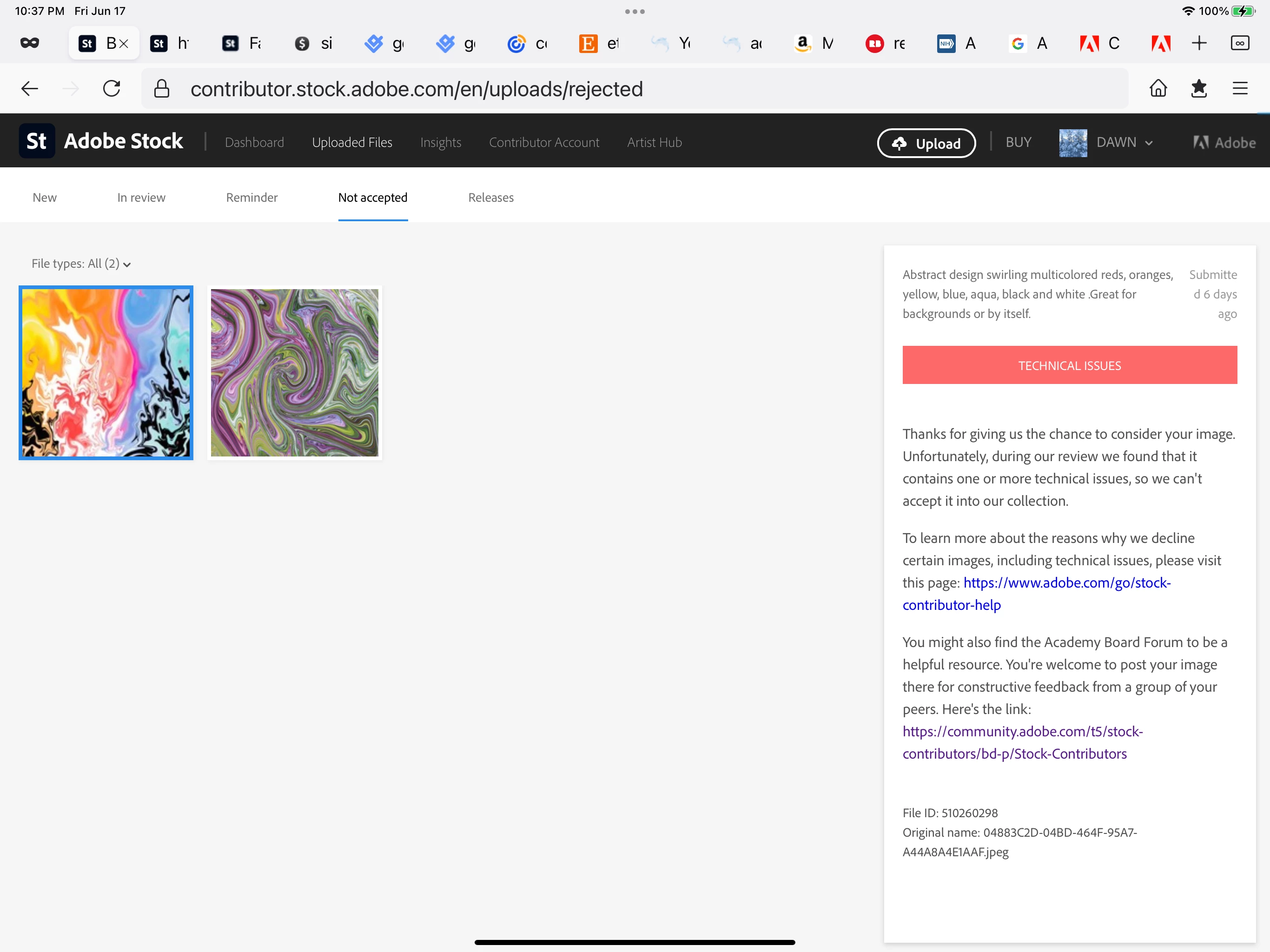
Task: Click the DAWN profile avatar
Action: [1072, 142]
